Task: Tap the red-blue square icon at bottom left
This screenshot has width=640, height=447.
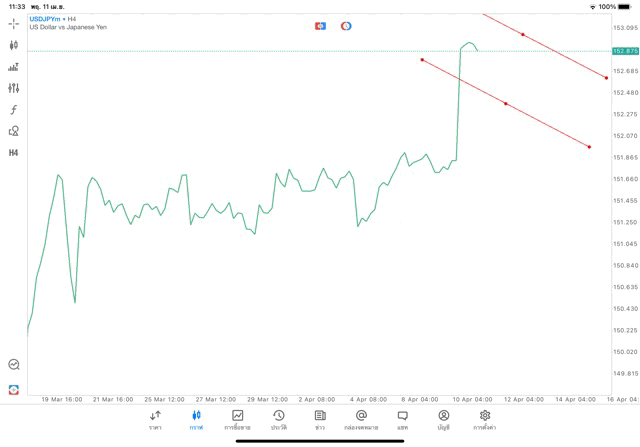Action: [x=13, y=389]
